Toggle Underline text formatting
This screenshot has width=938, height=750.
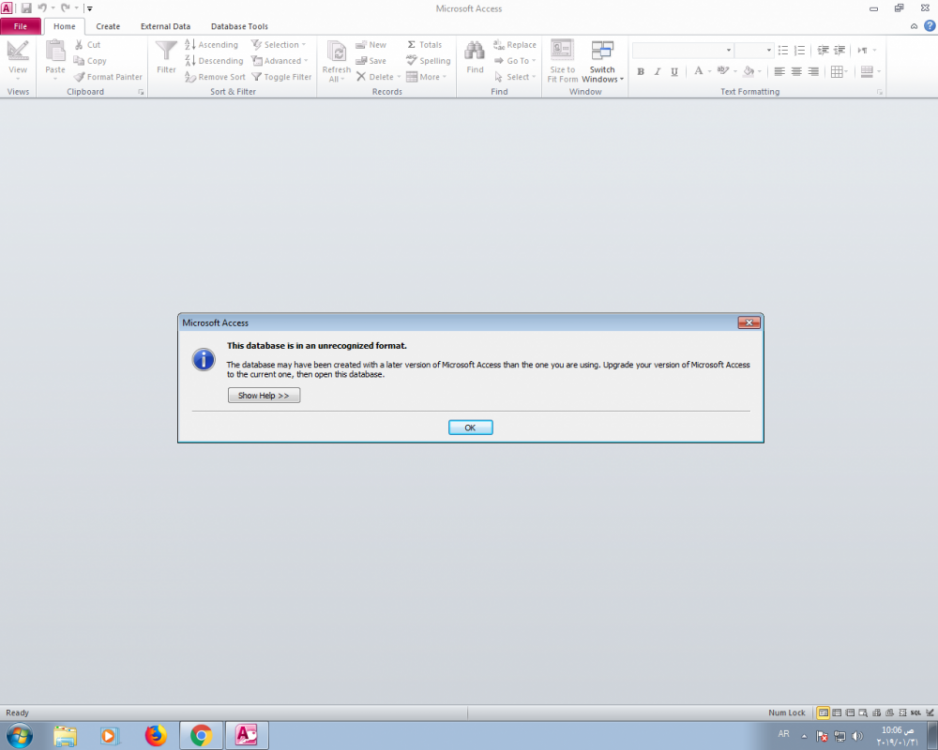coord(674,71)
